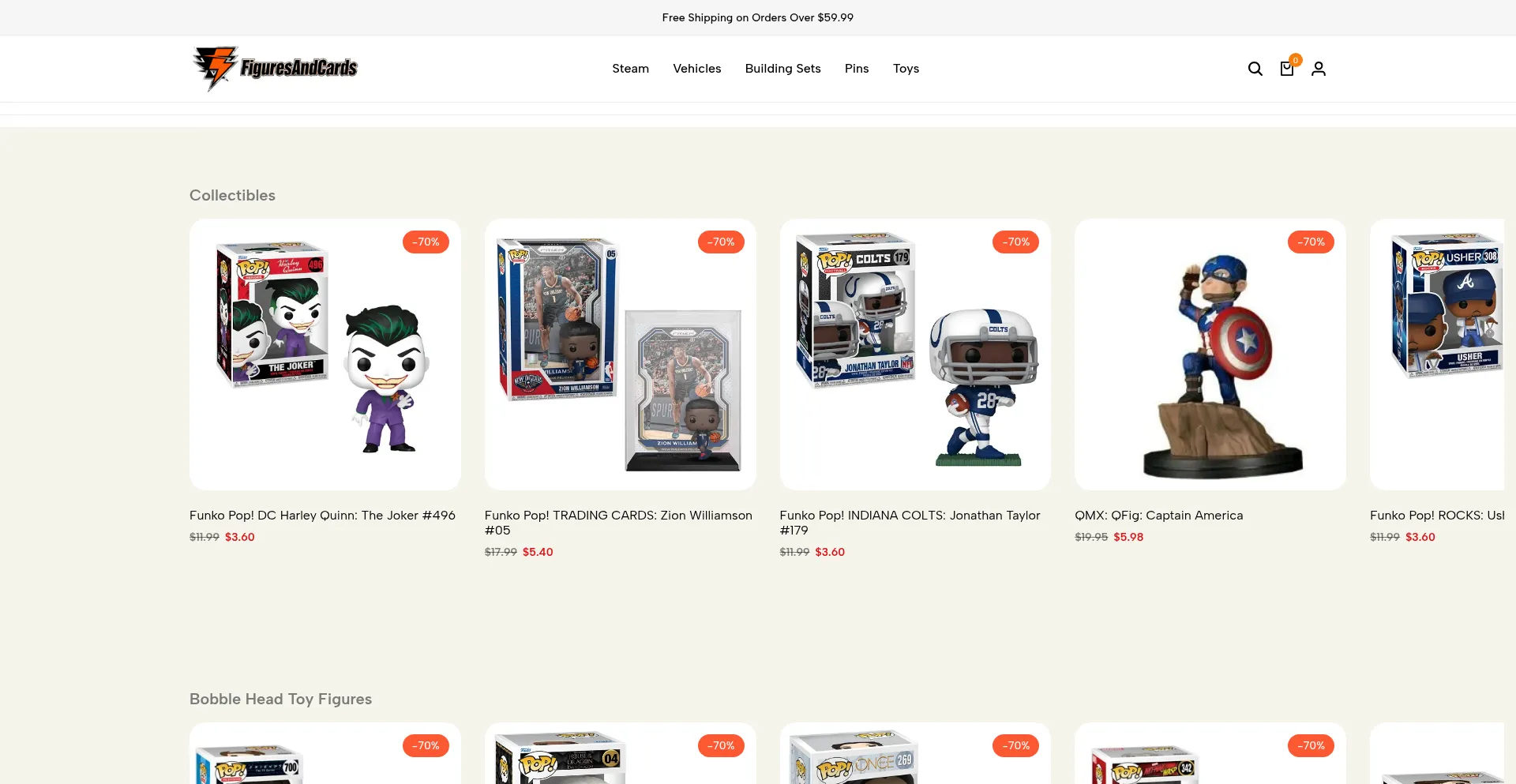The height and width of the screenshot is (784, 1516).
Task: View the Captain America figure image
Action: click(1210, 354)
